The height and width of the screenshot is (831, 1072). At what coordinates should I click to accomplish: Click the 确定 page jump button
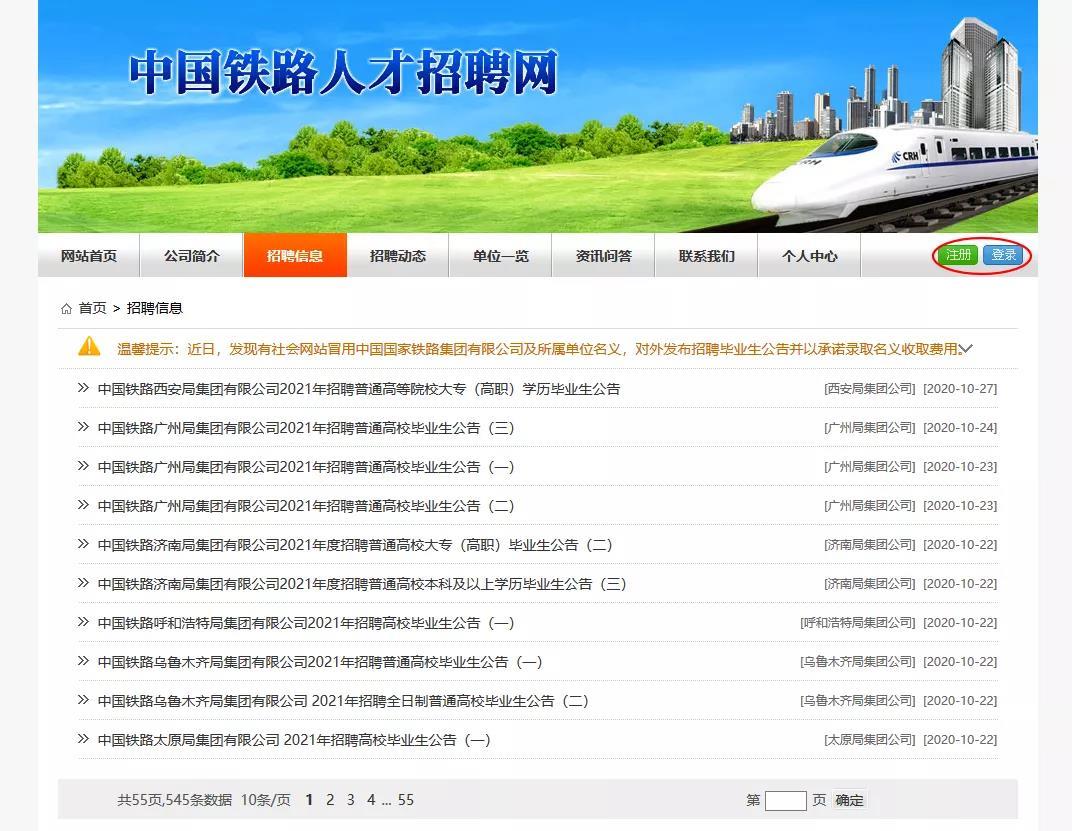[x=850, y=800]
